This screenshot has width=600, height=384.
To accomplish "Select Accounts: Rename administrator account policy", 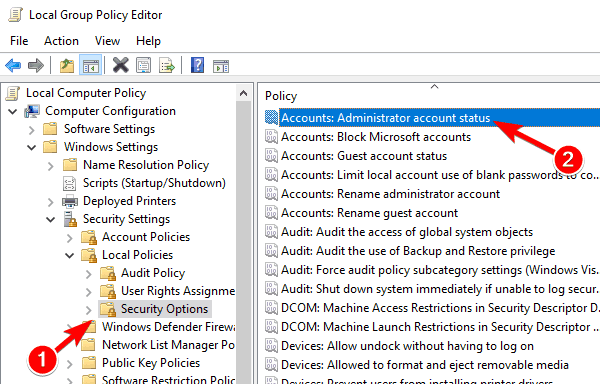I will coord(390,194).
